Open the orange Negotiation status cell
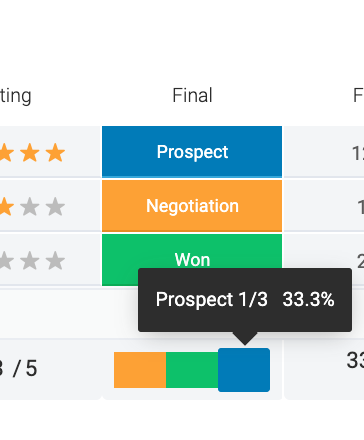The width and height of the screenshot is (364, 440). point(192,206)
